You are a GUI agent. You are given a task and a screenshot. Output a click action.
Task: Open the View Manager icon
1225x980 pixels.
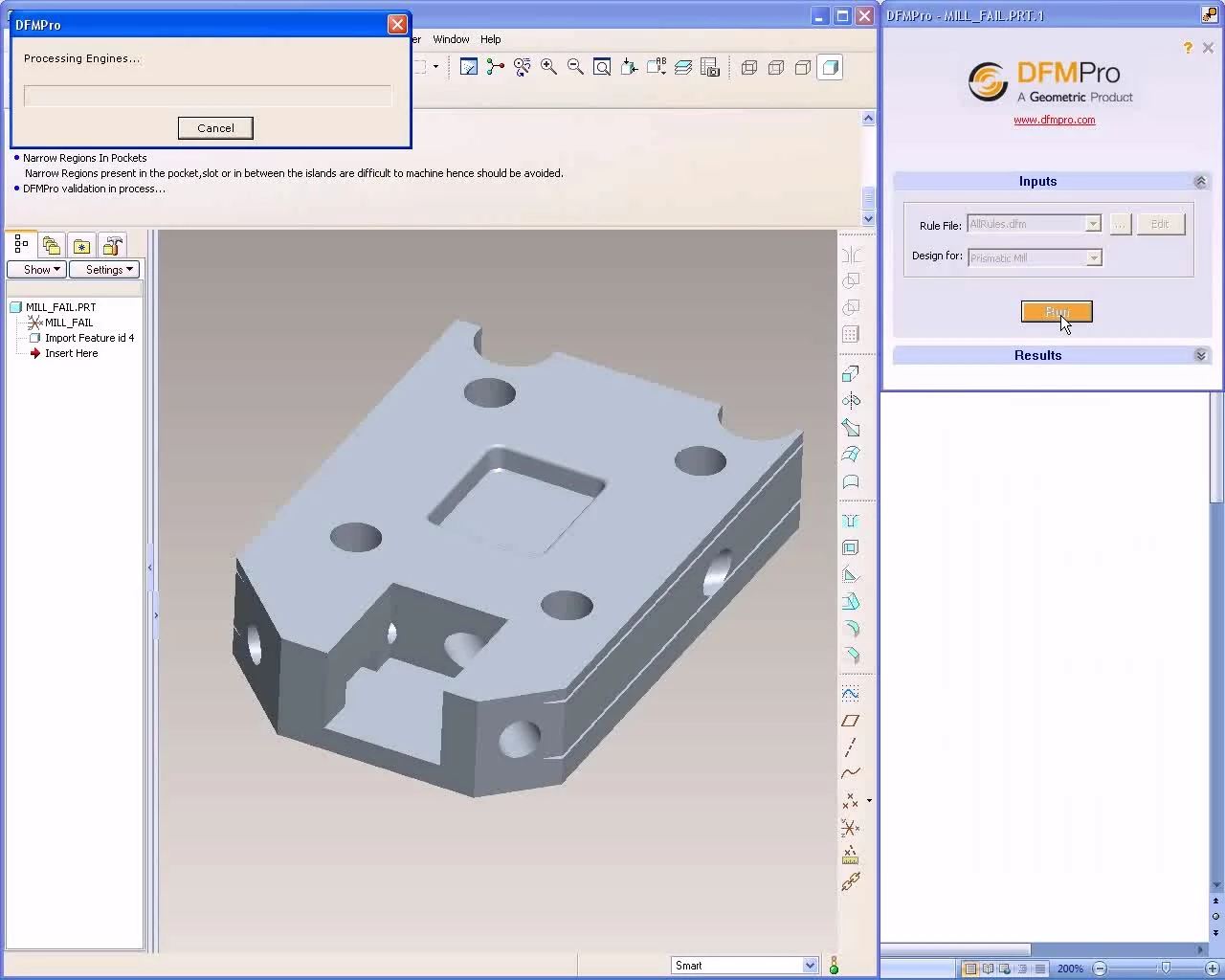click(x=710, y=67)
